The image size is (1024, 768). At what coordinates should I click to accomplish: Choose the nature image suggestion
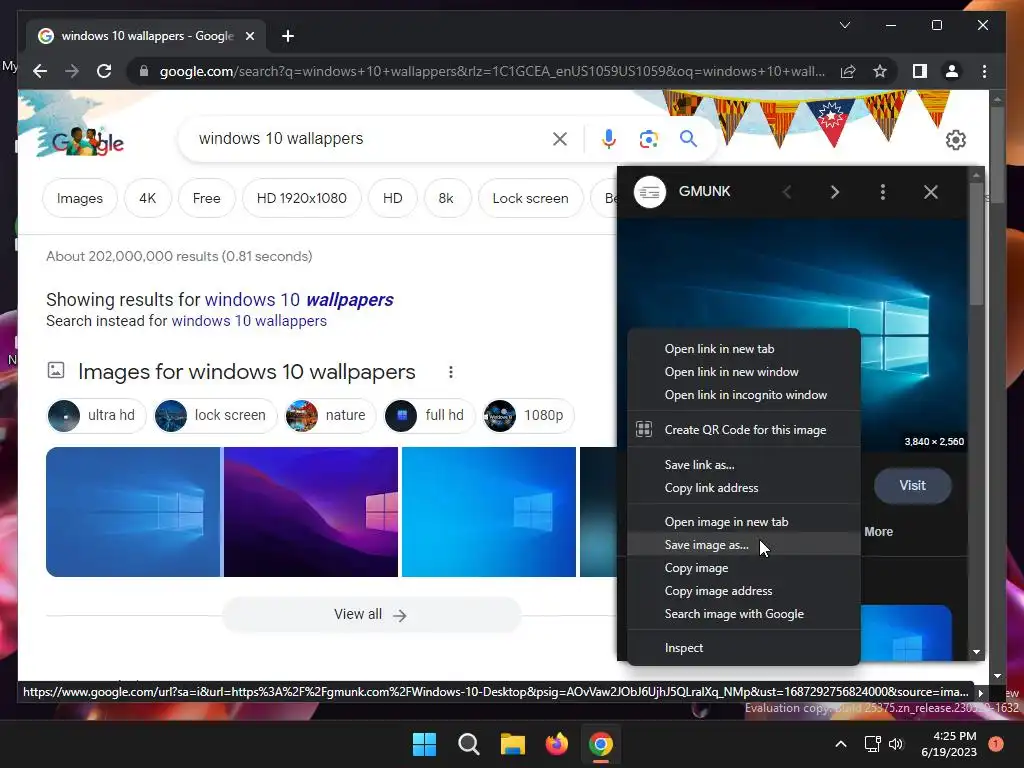330,415
